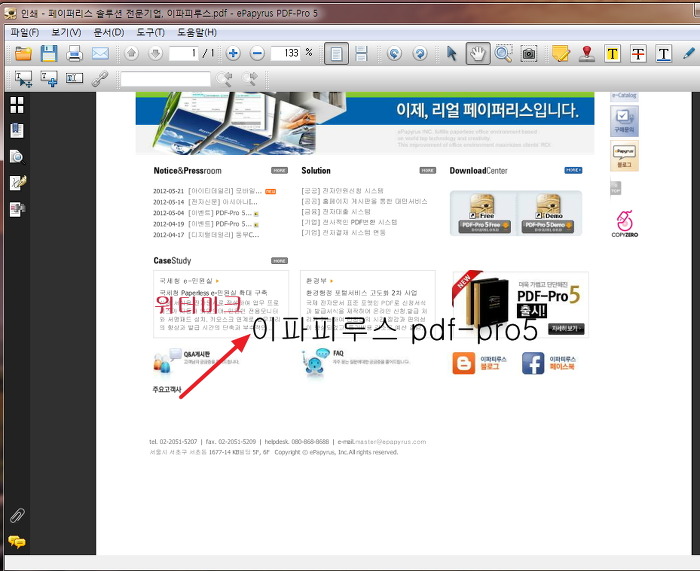Switch to continuous page view icon

361,54
